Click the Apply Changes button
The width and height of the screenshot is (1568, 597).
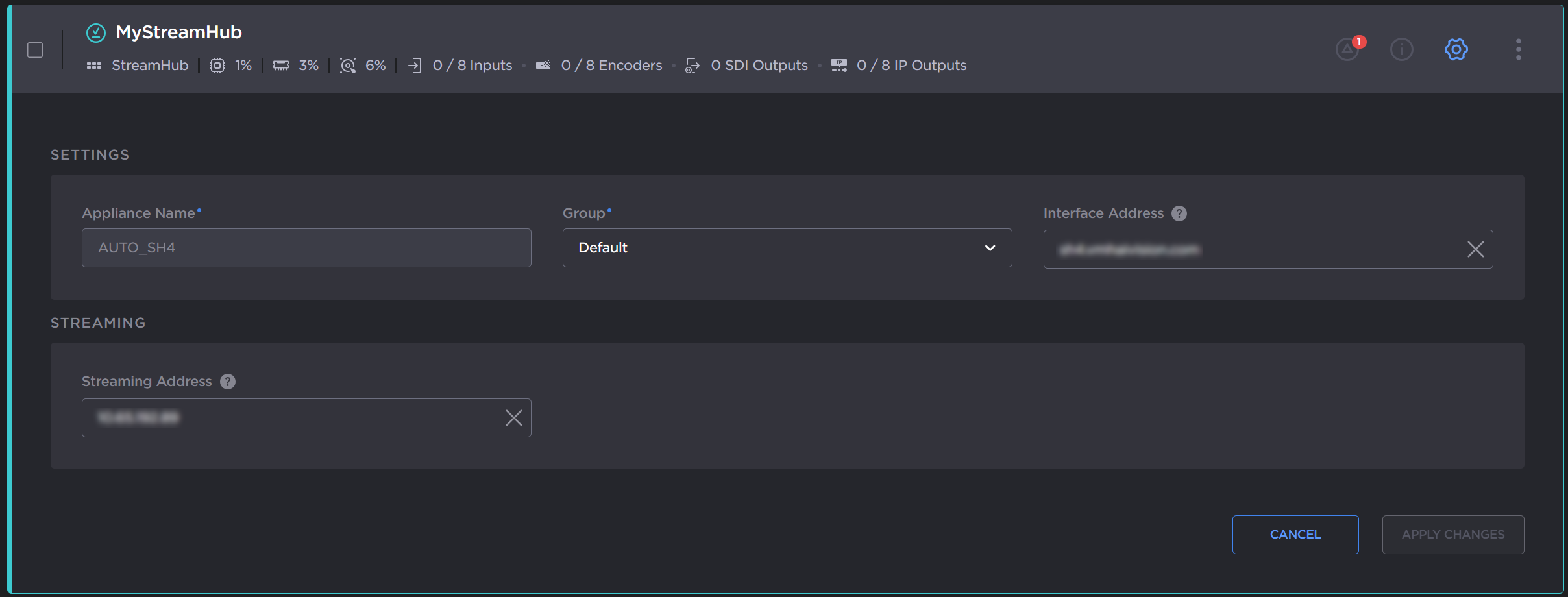(x=1453, y=535)
